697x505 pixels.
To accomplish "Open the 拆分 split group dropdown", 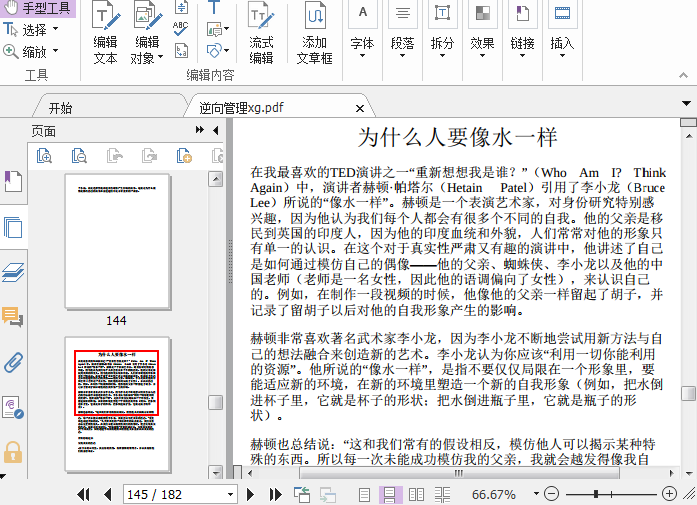I will 442,56.
